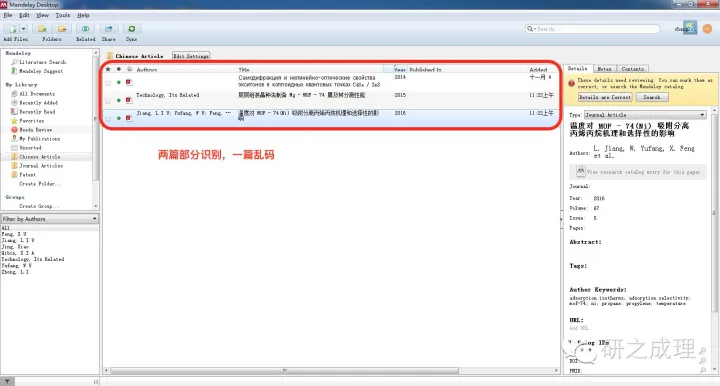720x386 pixels.
Task: Click the red warning icon in the Details panel
Action: click(571, 83)
